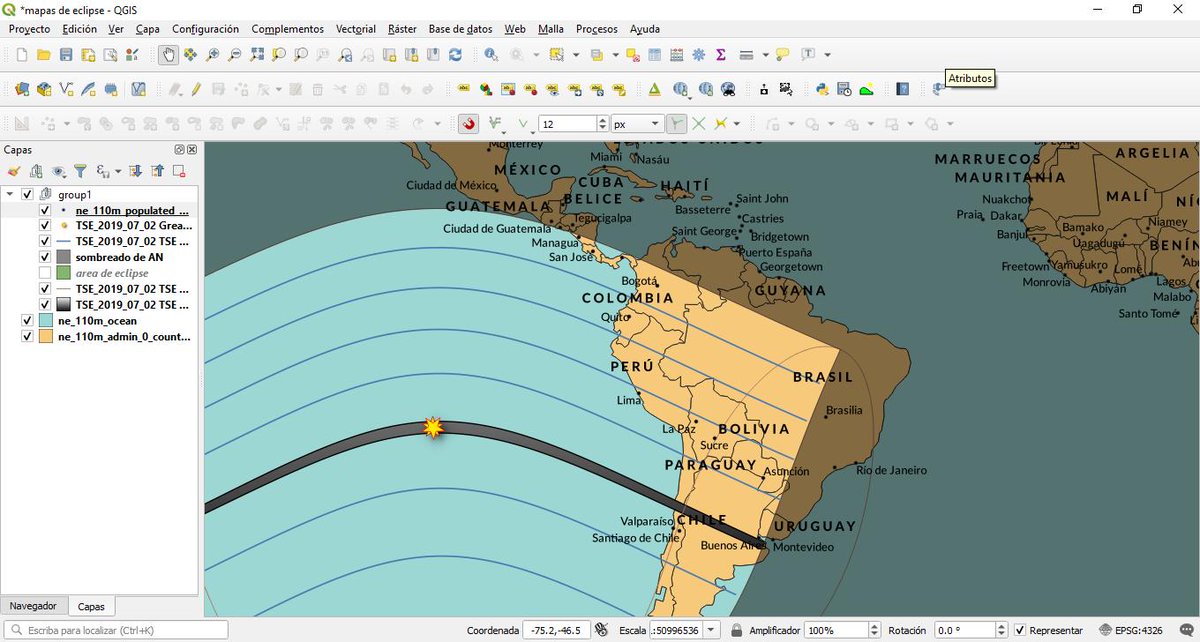Open the Processing Toolbox gear icon

699,55
